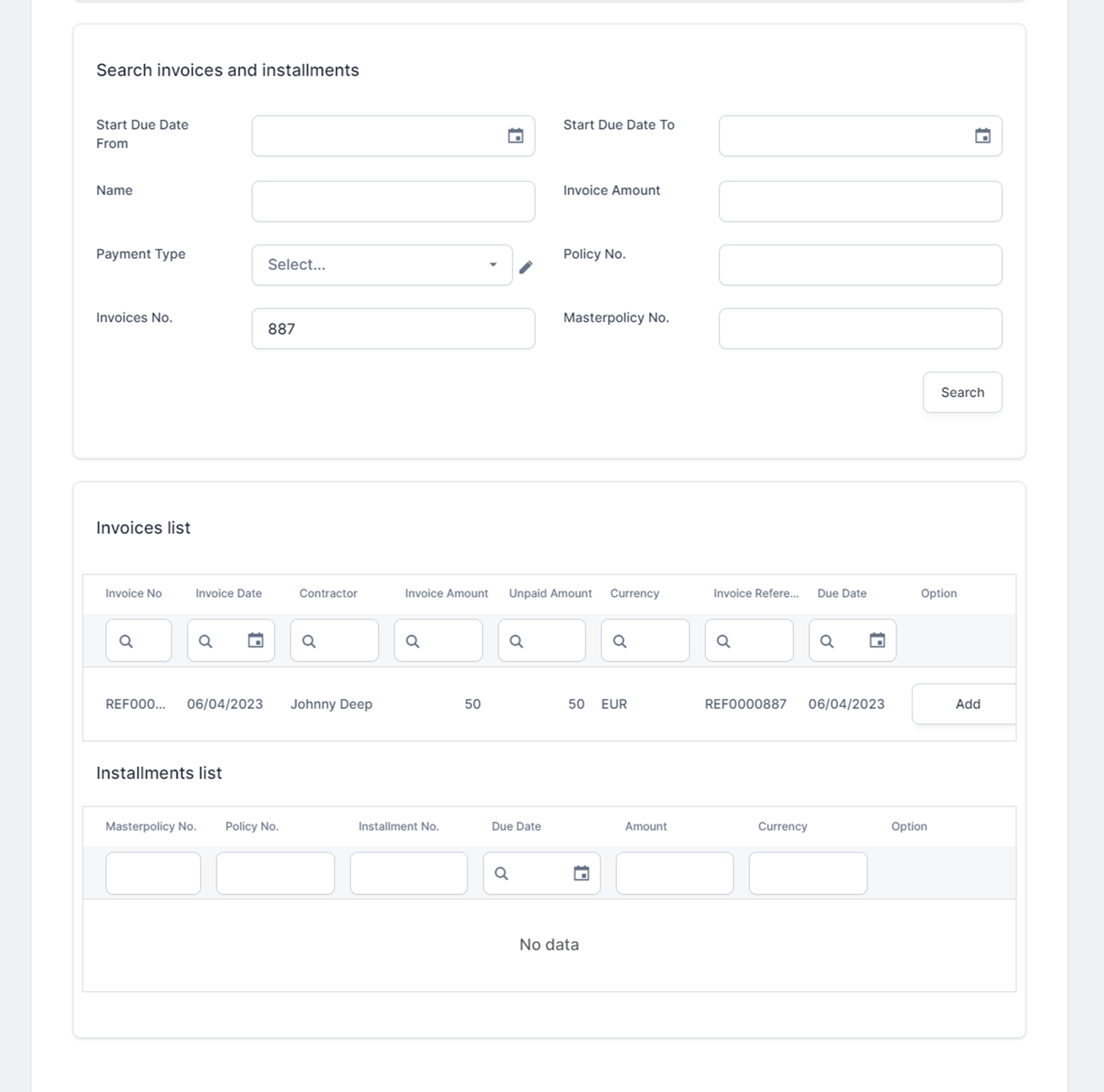Open calendar in invoices Due Date filter
1104x1092 pixels.
click(877, 640)
